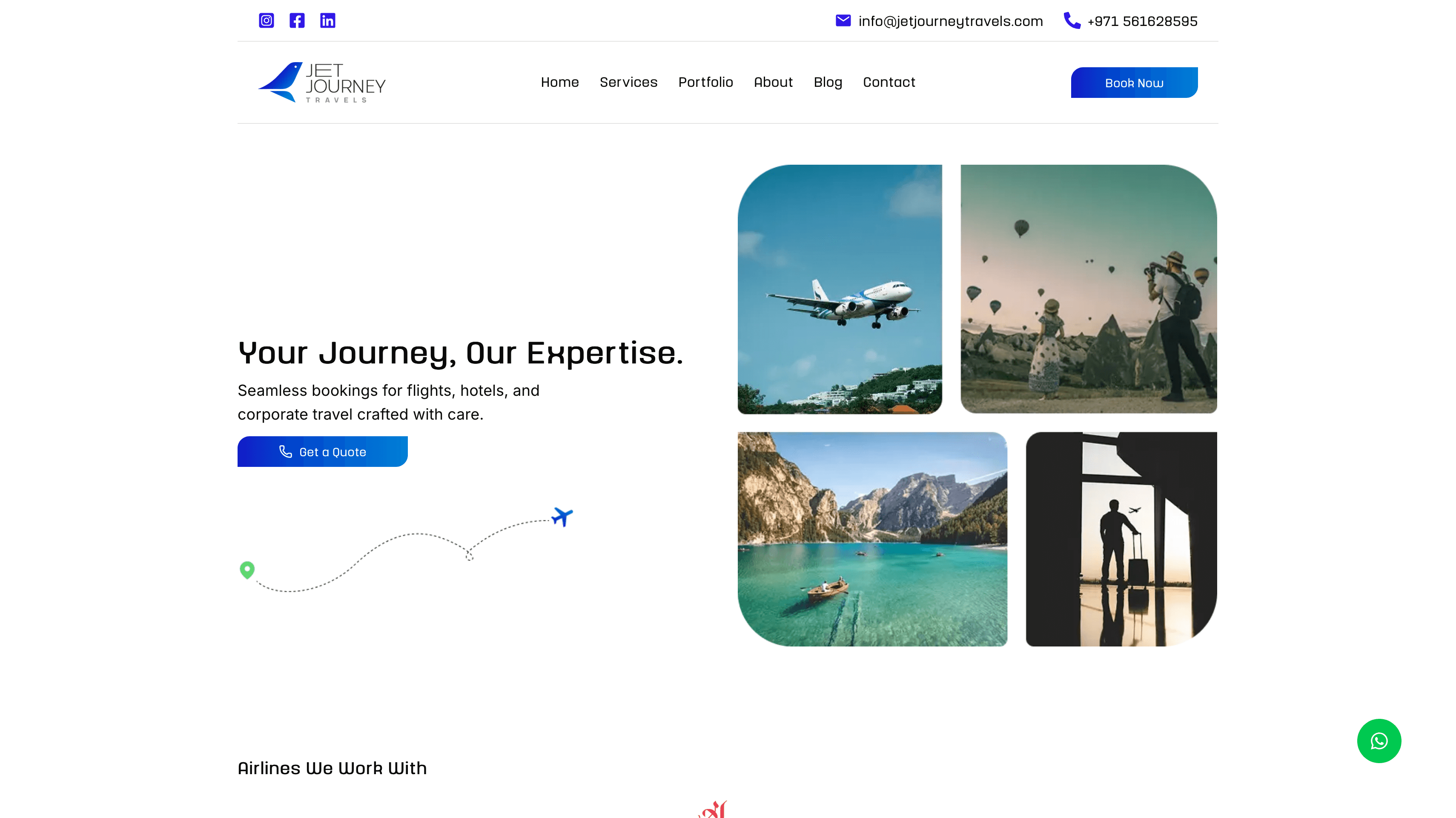
Task: Select the Blog navigation item
Action: coord(828,82)
